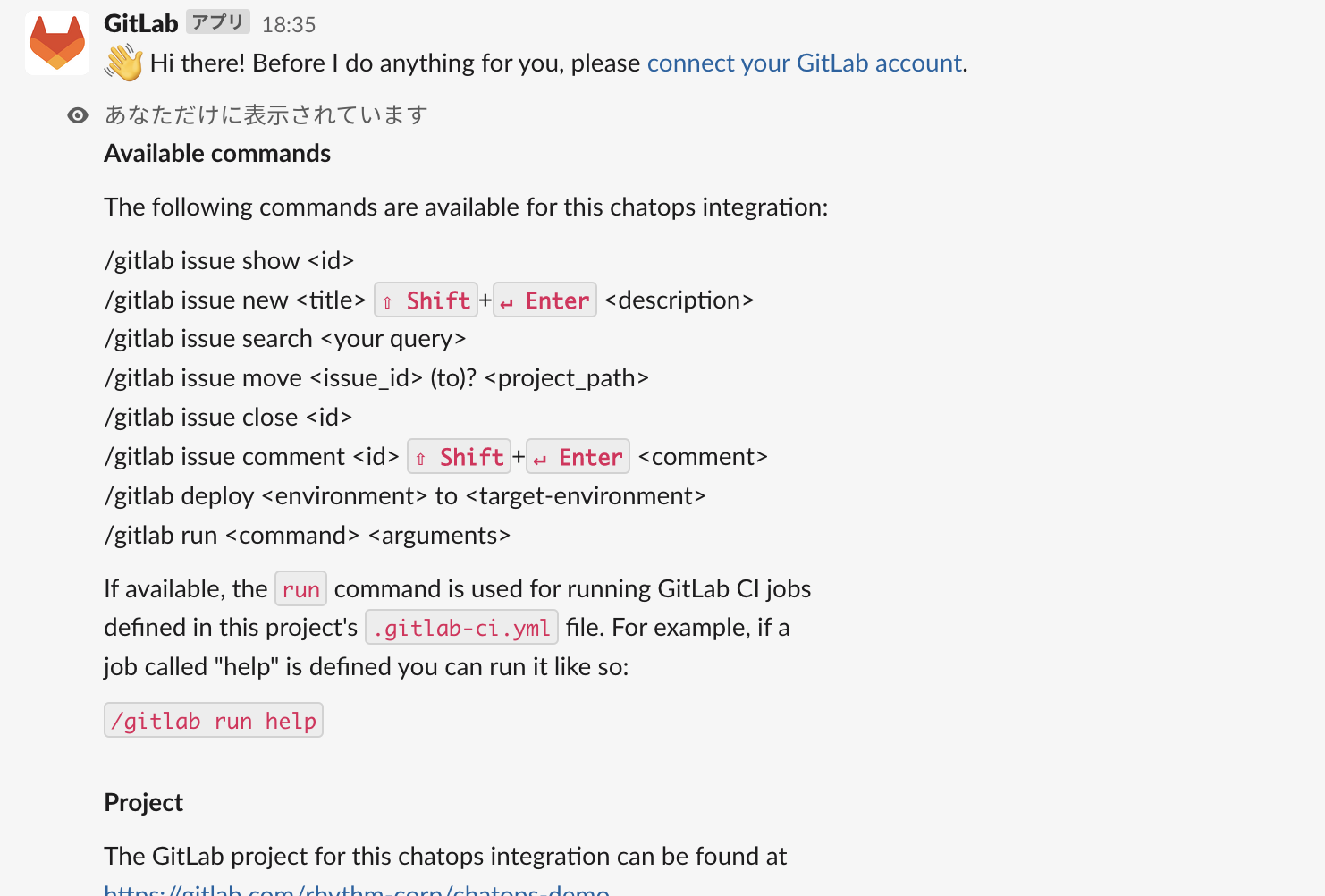The width and height of the screenshot is (1325, 896).
Task: Click the GitLab app name
Action: [x=139, y=23]
